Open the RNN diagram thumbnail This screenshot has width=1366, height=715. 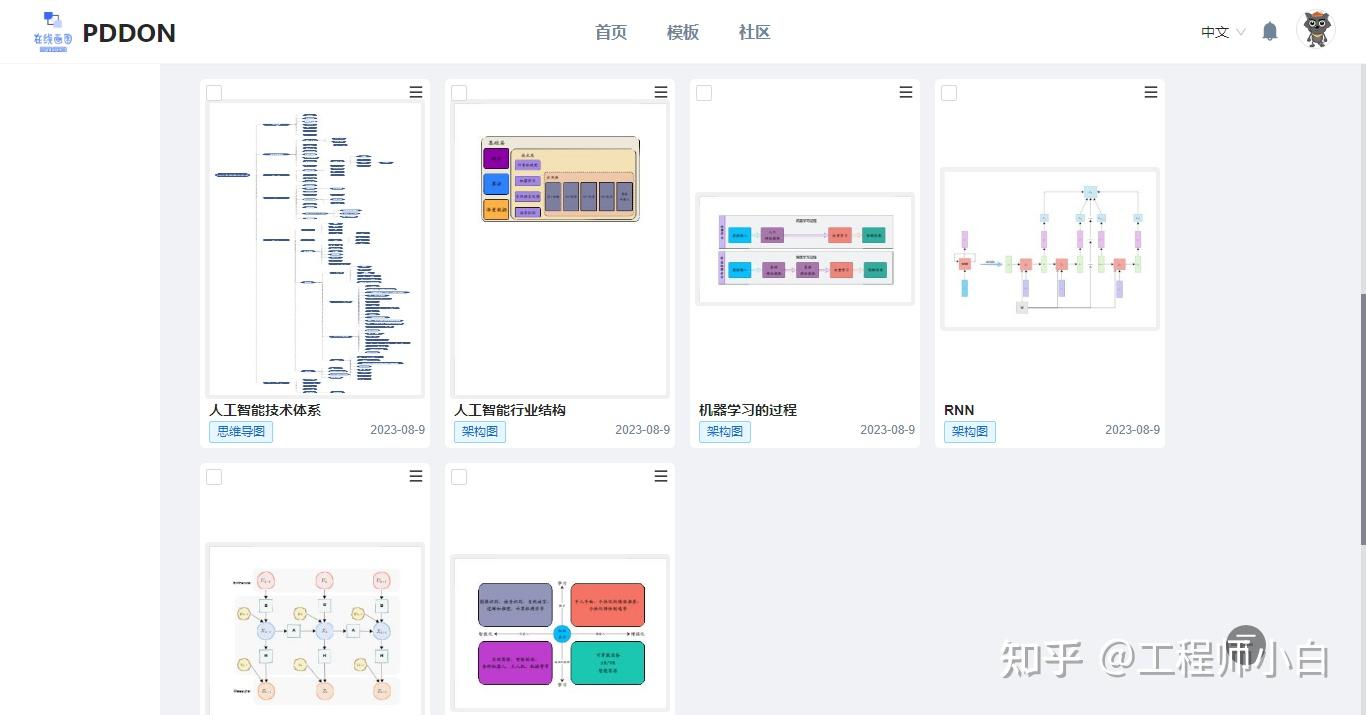click(x=1049, y=249)
